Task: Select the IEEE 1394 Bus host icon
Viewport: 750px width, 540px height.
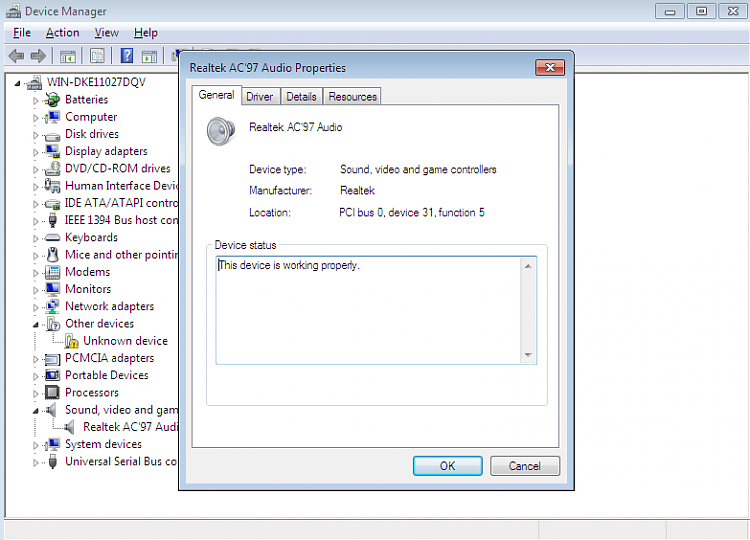Action: coord(53,220)
